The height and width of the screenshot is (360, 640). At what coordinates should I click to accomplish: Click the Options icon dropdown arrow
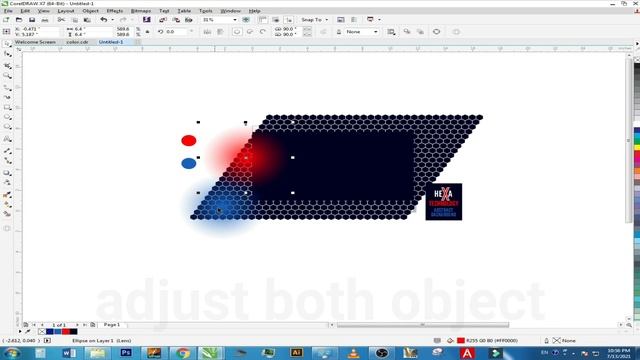pos(379,20)
